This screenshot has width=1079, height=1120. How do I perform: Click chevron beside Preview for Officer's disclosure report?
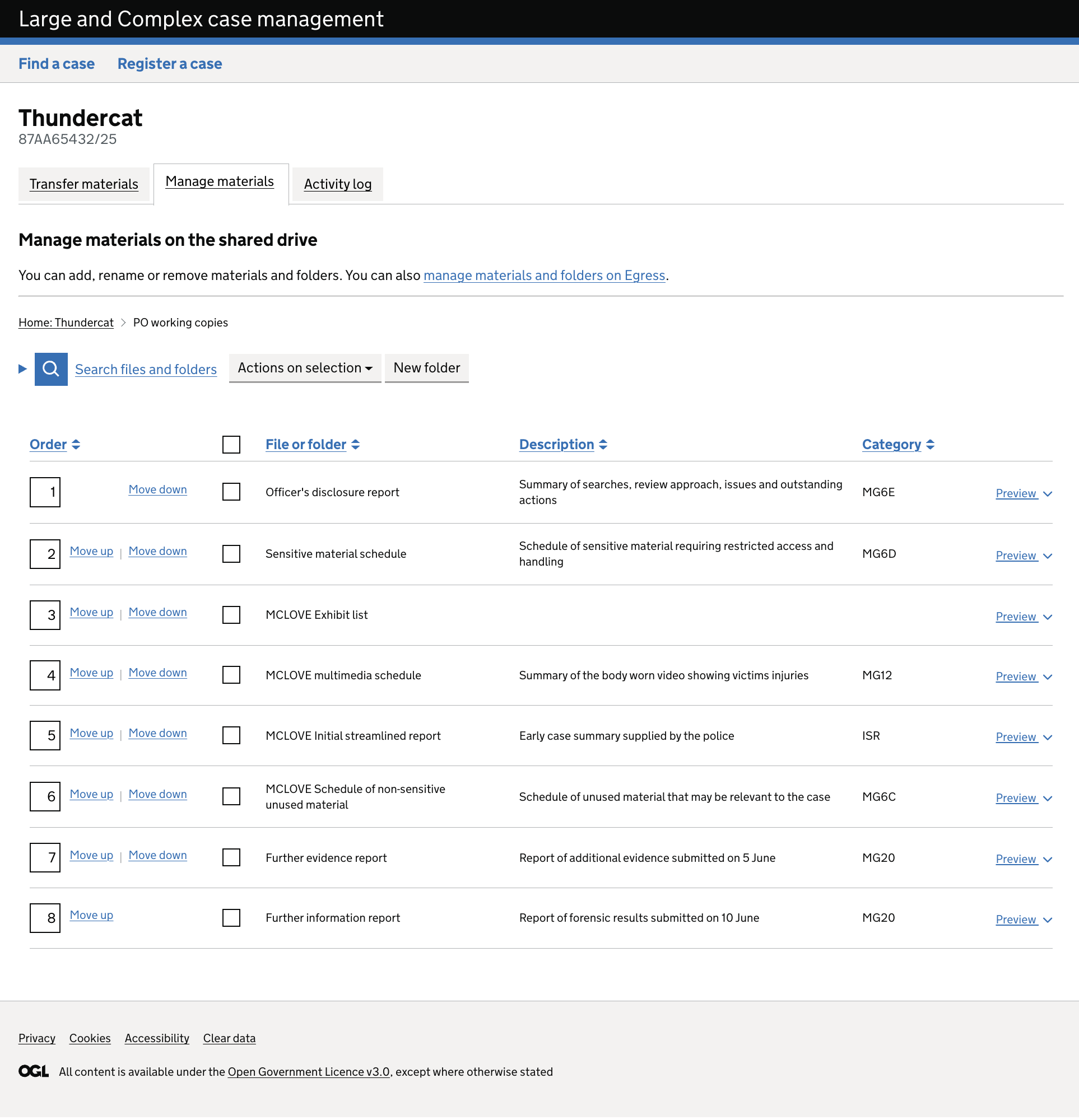(1048, 494)
